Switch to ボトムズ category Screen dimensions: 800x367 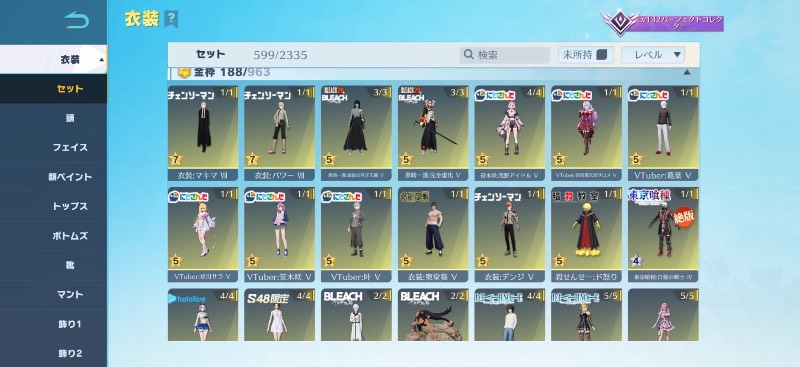(x=54, y=236)
